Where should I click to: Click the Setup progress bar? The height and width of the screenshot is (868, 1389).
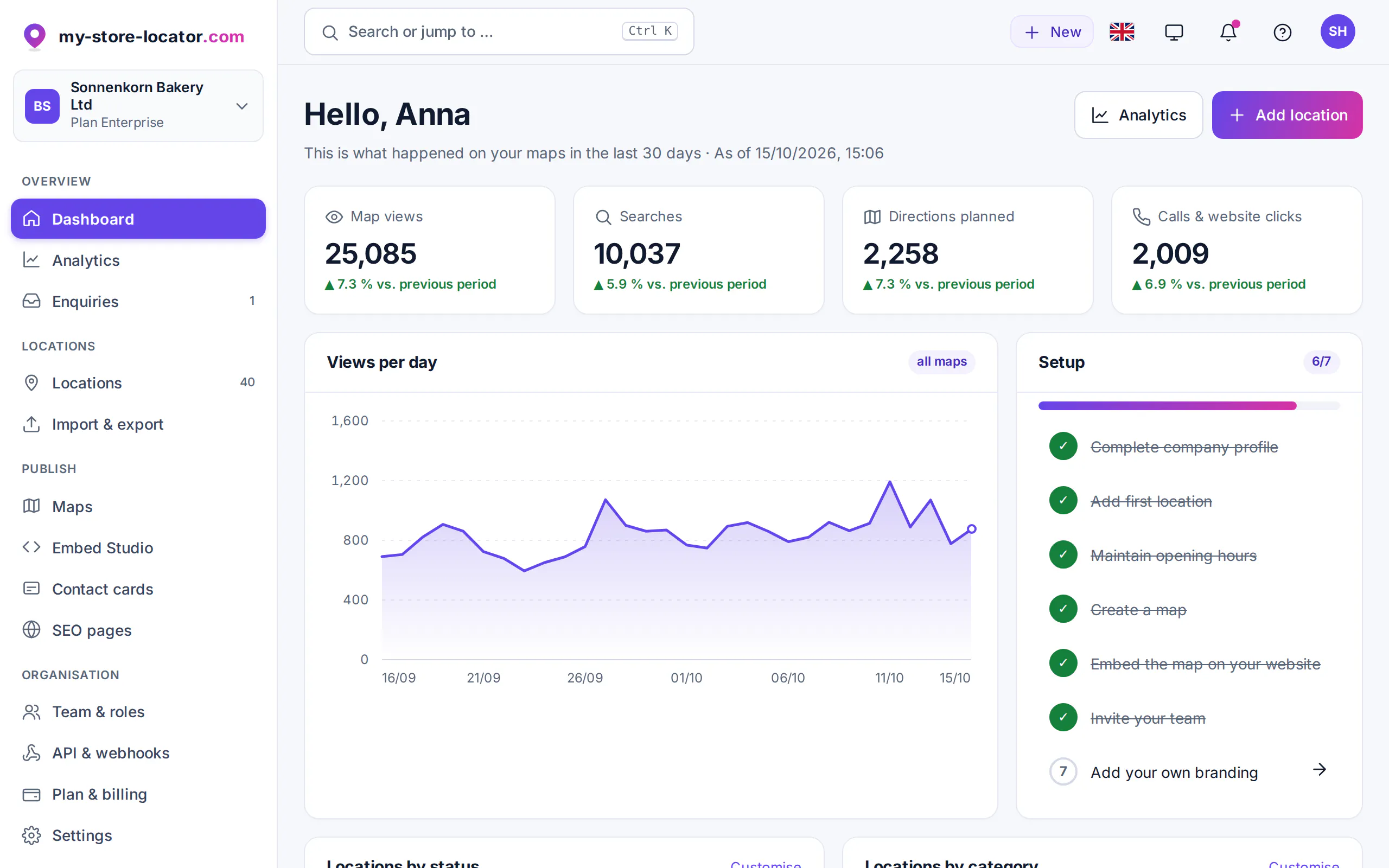pos(1189,406)
